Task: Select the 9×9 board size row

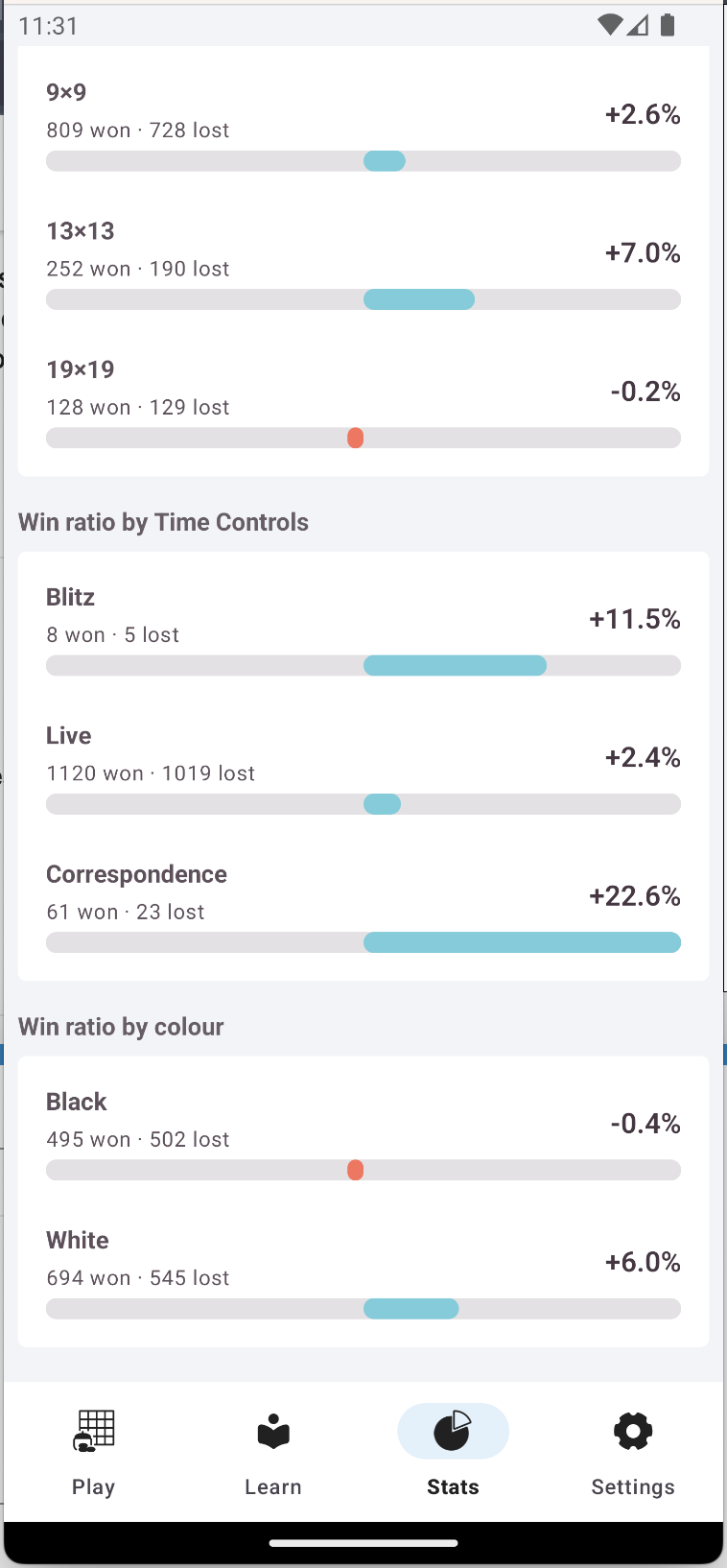Action: click(363, 127)
